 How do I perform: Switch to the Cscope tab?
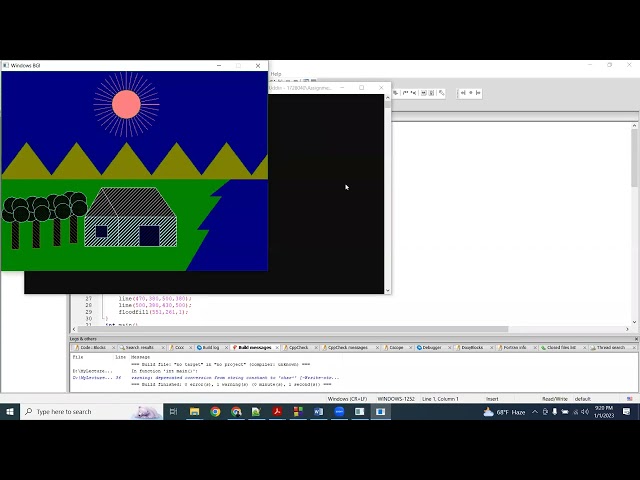click(x=396, y=347)
